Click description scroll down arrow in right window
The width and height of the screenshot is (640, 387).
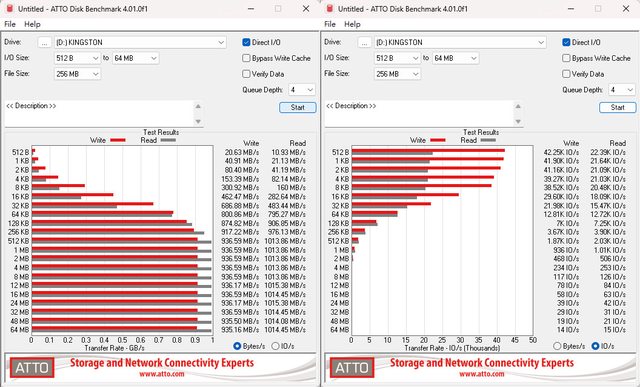coord(518,121)
